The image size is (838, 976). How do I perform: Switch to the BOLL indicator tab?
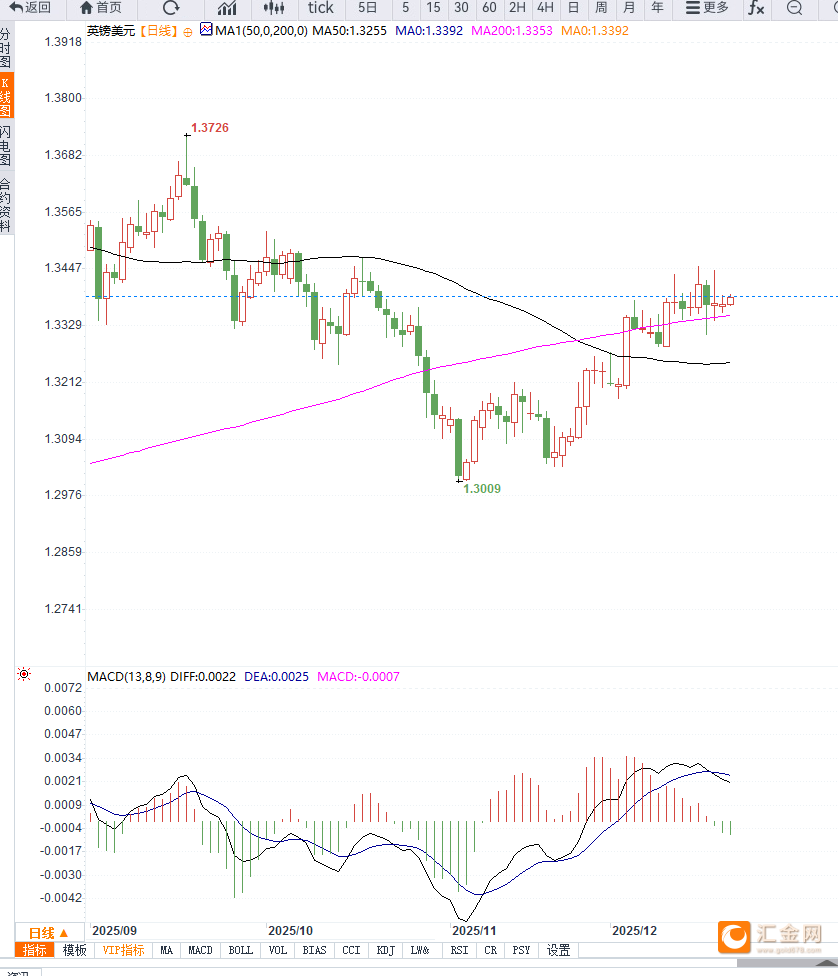[241, 950]
